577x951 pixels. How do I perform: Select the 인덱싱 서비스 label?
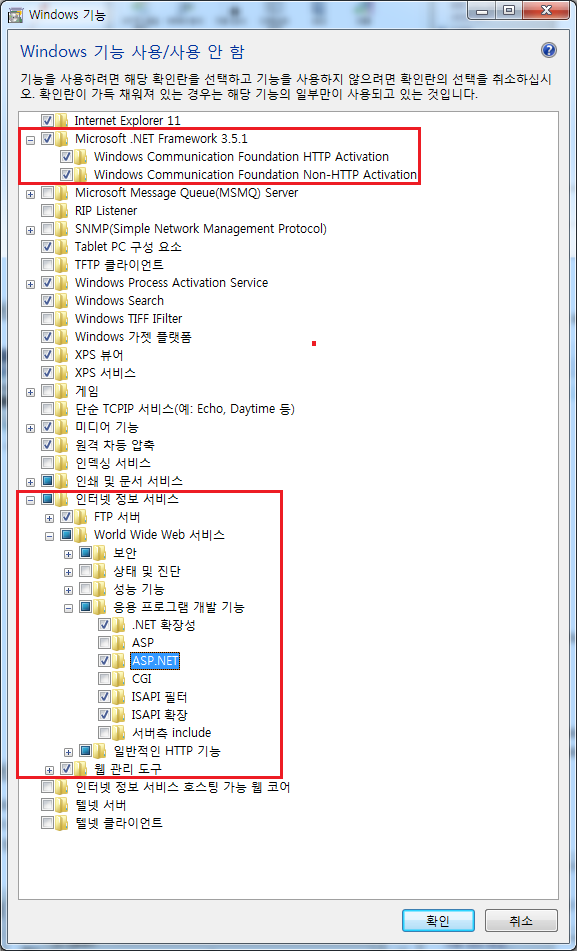pyautogui.click(x=113, y=463)
